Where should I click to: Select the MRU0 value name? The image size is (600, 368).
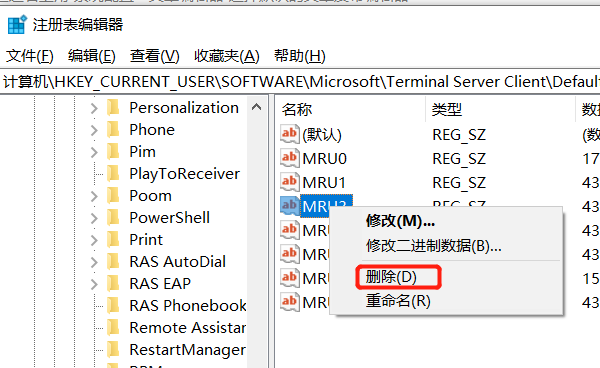point(324,159)
